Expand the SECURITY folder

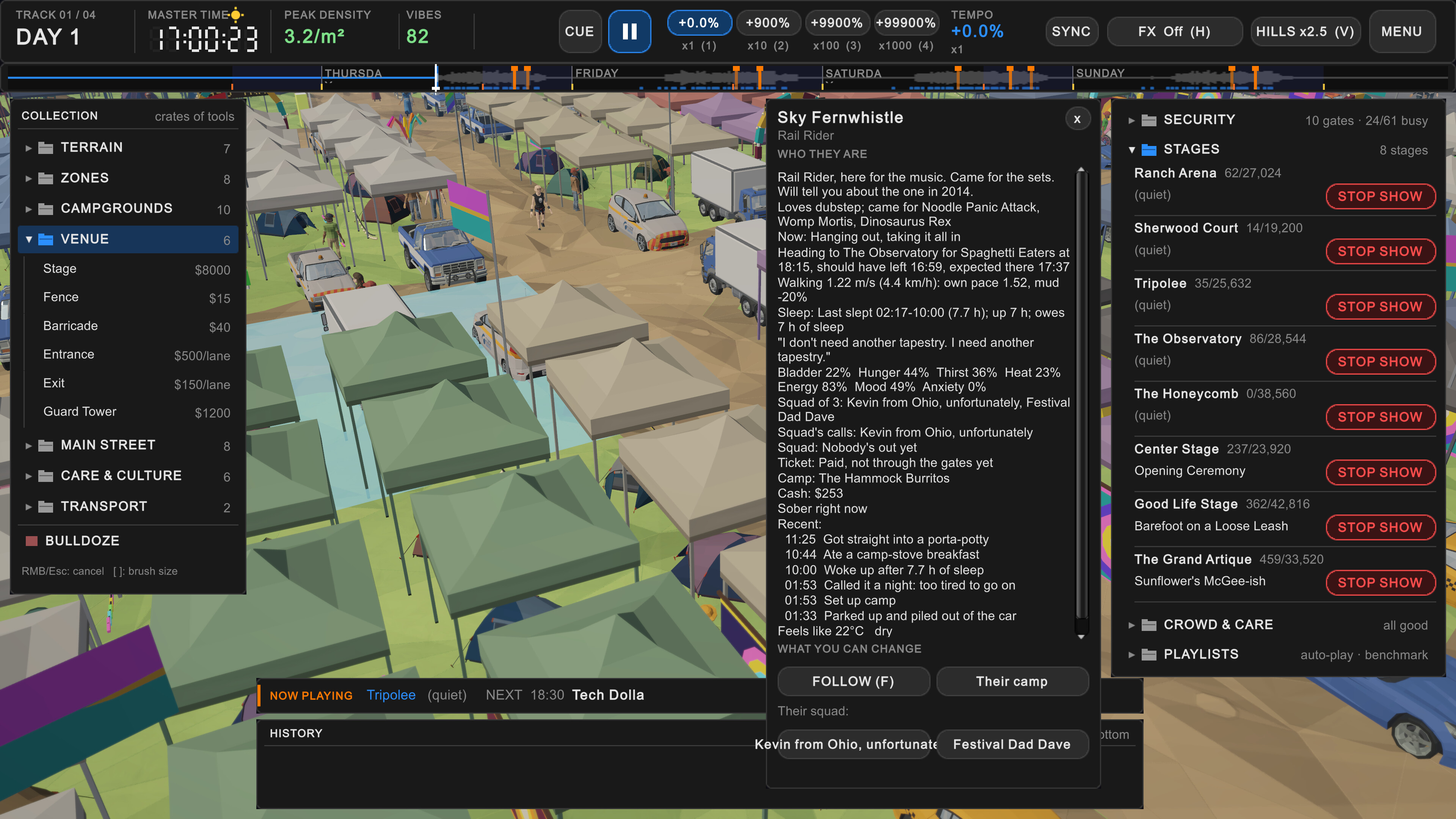pyautogui.click(x=1279, y=121)
